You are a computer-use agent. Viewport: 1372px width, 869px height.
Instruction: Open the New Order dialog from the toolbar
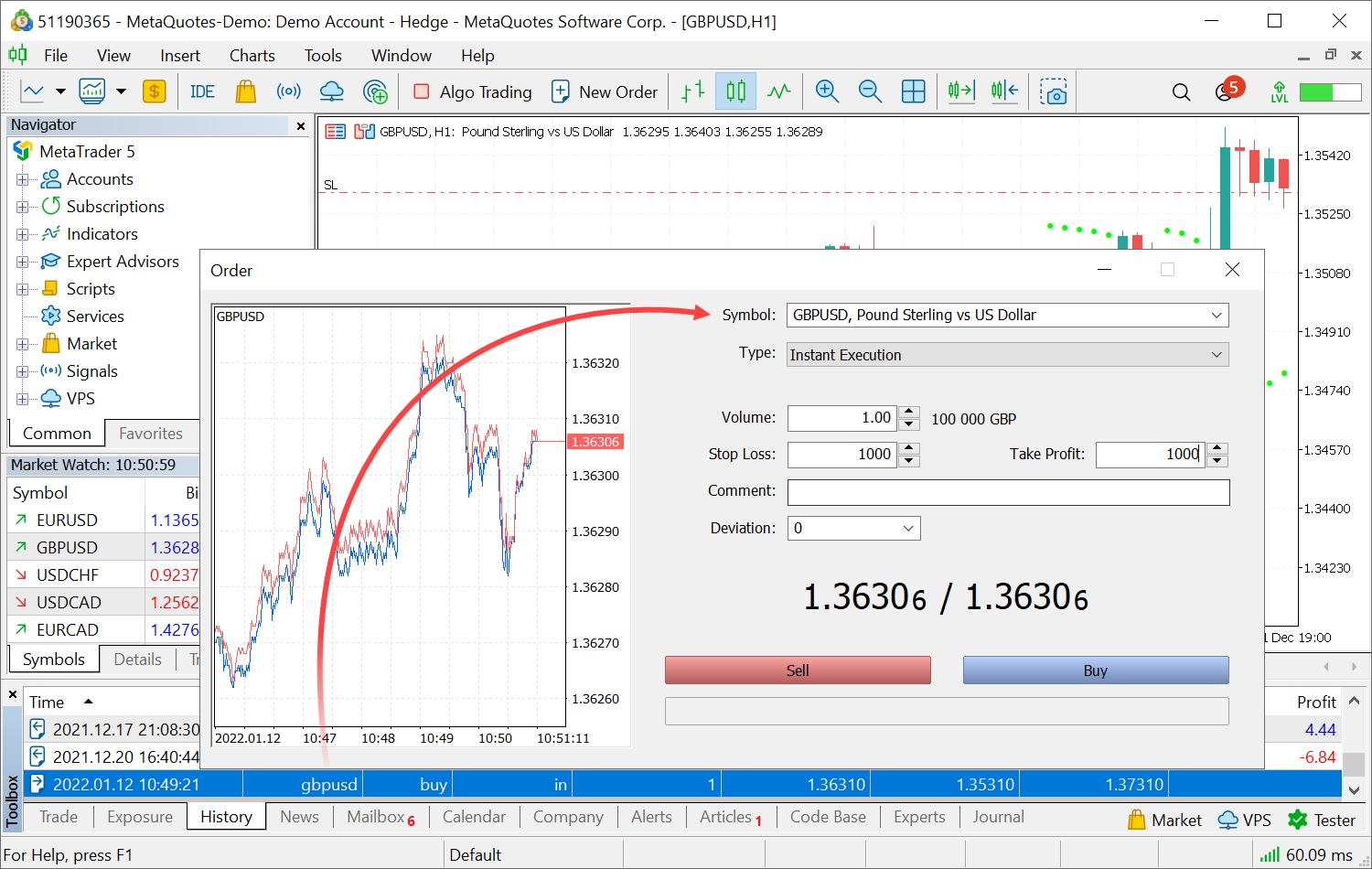pos(605,91)
